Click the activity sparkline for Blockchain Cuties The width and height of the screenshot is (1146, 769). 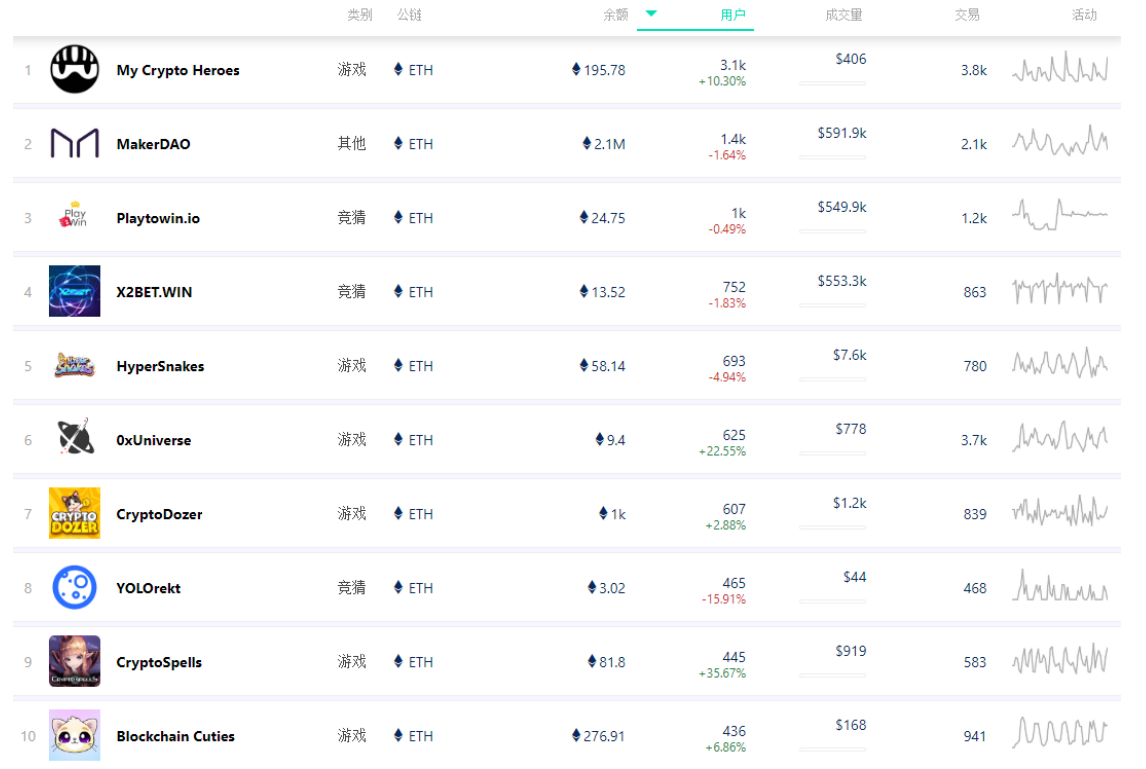pyautogui.click(x=1060, y=733)
